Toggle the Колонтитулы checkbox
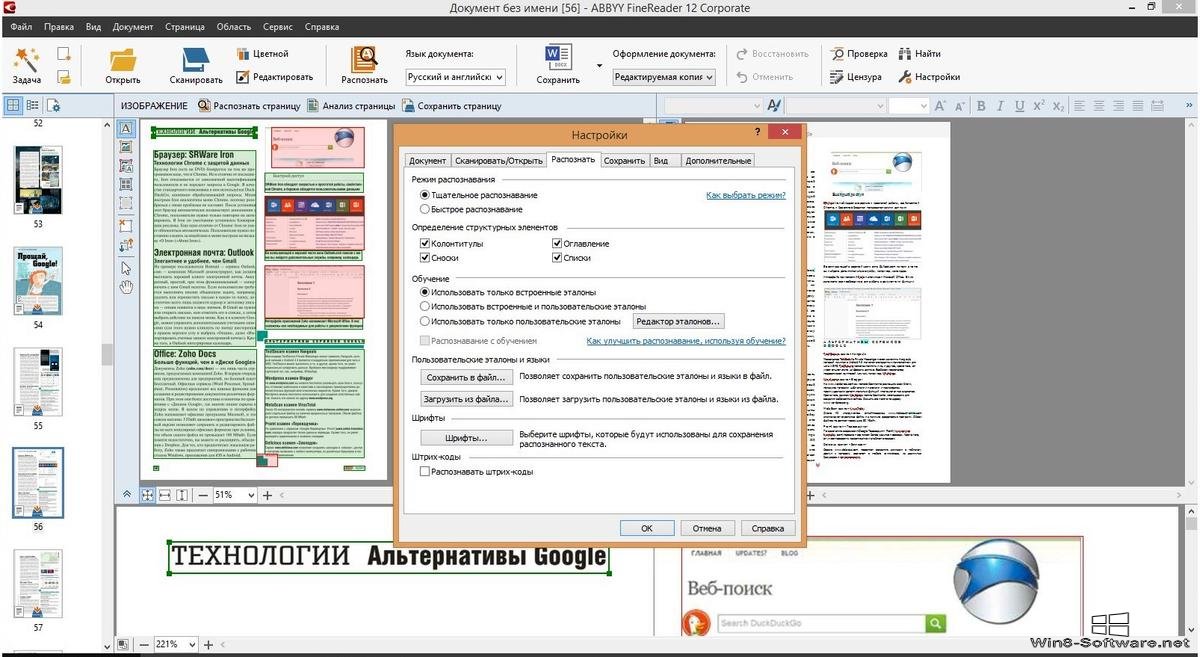The height and width of the screenshot is (657, 1200). (425, 243)
